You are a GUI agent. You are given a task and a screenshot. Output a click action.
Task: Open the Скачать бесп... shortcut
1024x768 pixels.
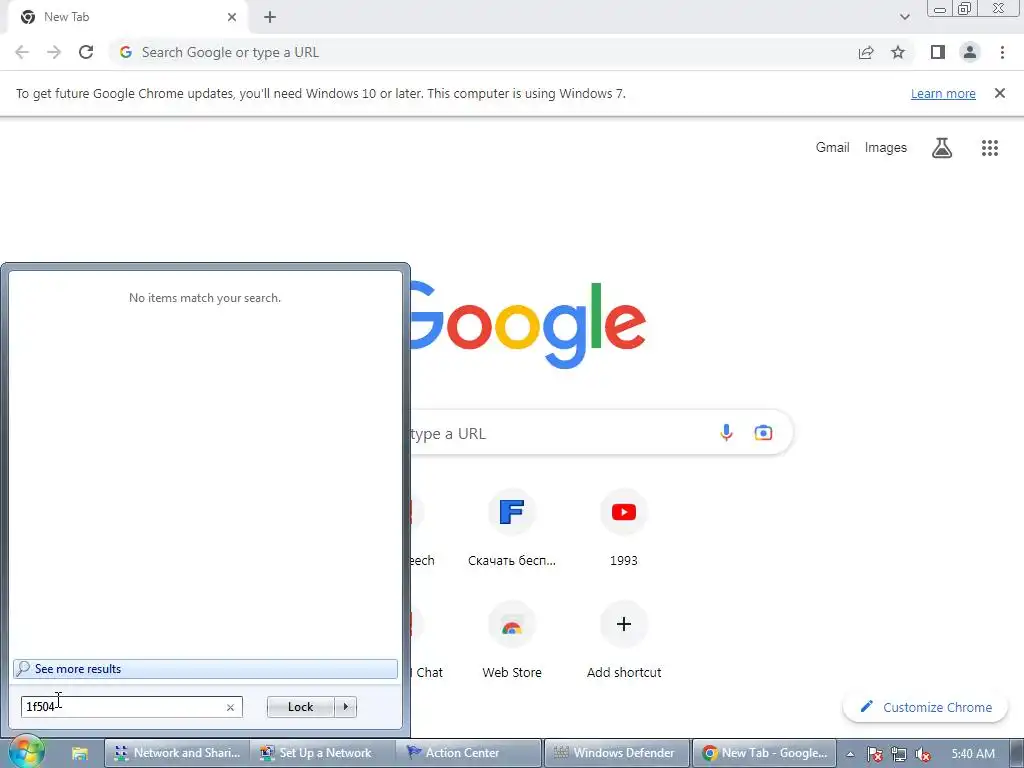tap(512, 528)
